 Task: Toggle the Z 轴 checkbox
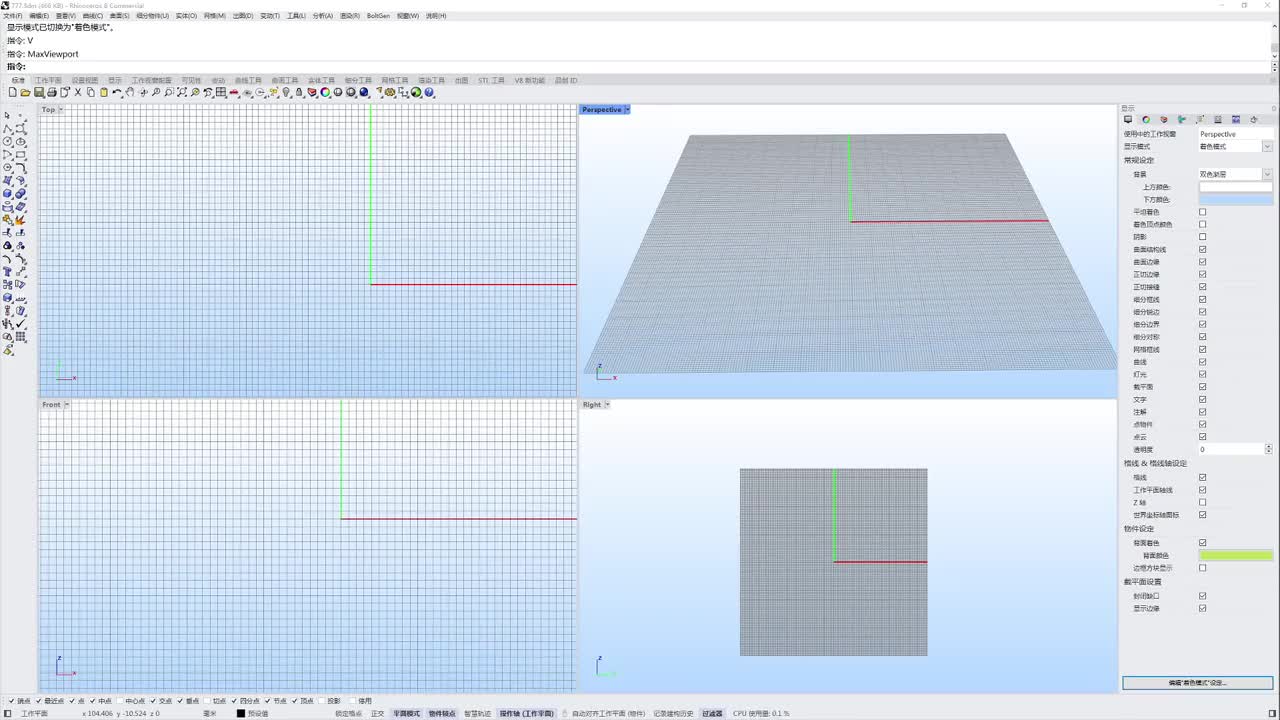click(x=1202, y=502)
